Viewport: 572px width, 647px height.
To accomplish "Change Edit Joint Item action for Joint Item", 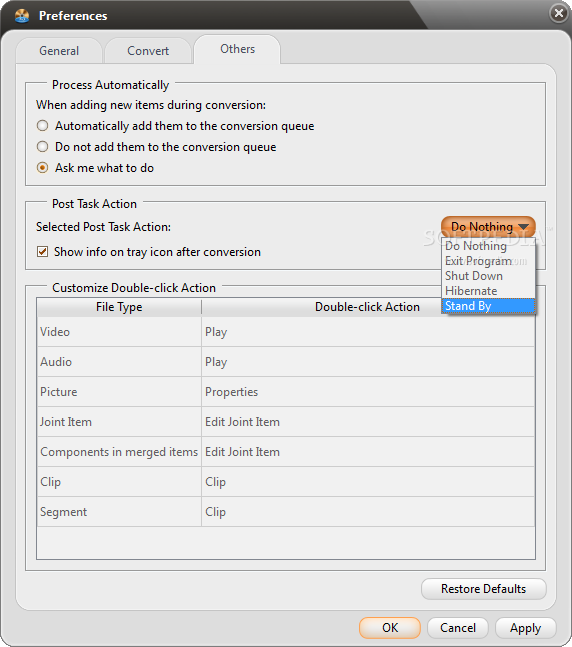I will pyautogui.click(x=368, y=422).
